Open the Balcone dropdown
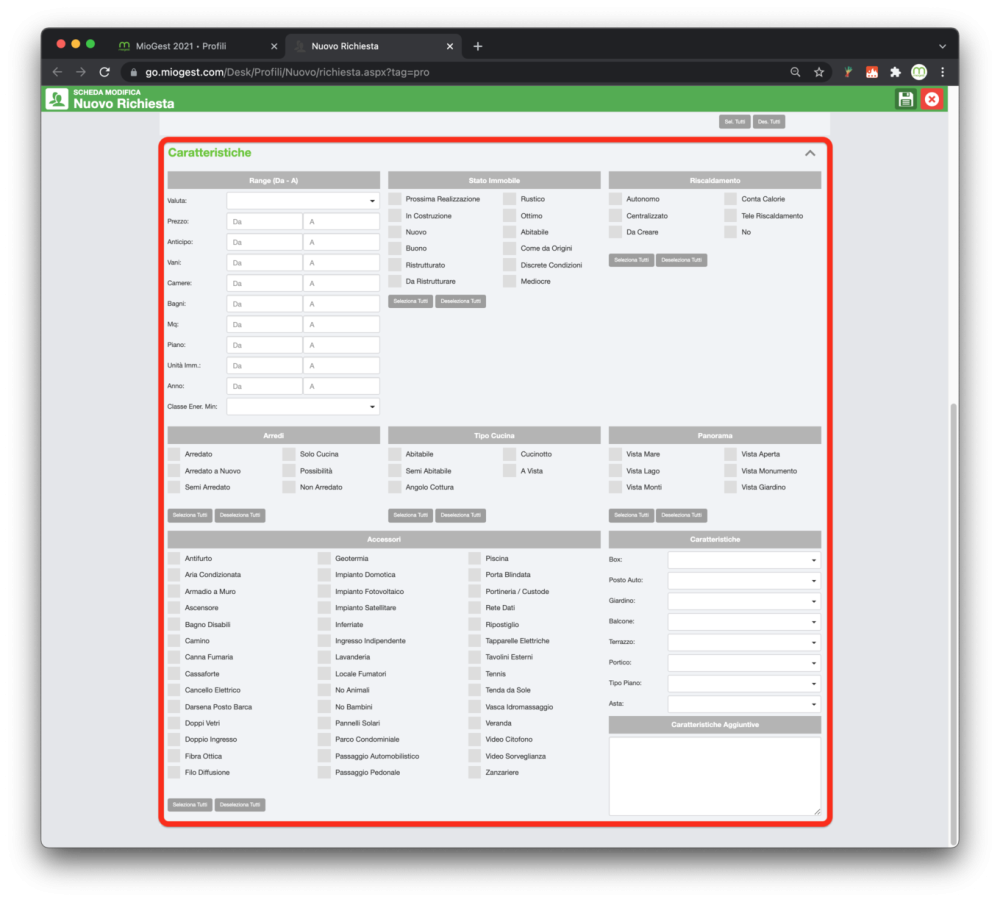The width and height of the screenshot is (1000, 902). click(x=744, y=621)
